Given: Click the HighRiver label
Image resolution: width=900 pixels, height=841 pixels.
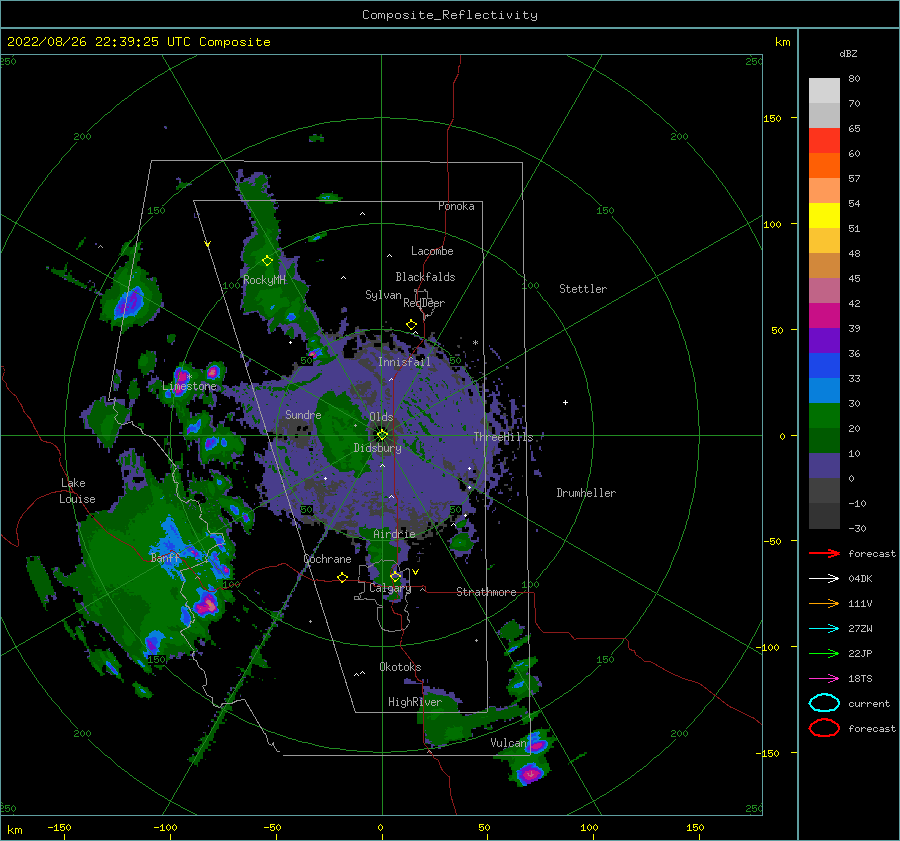Looking at the screenshot, I should [415, 702].
